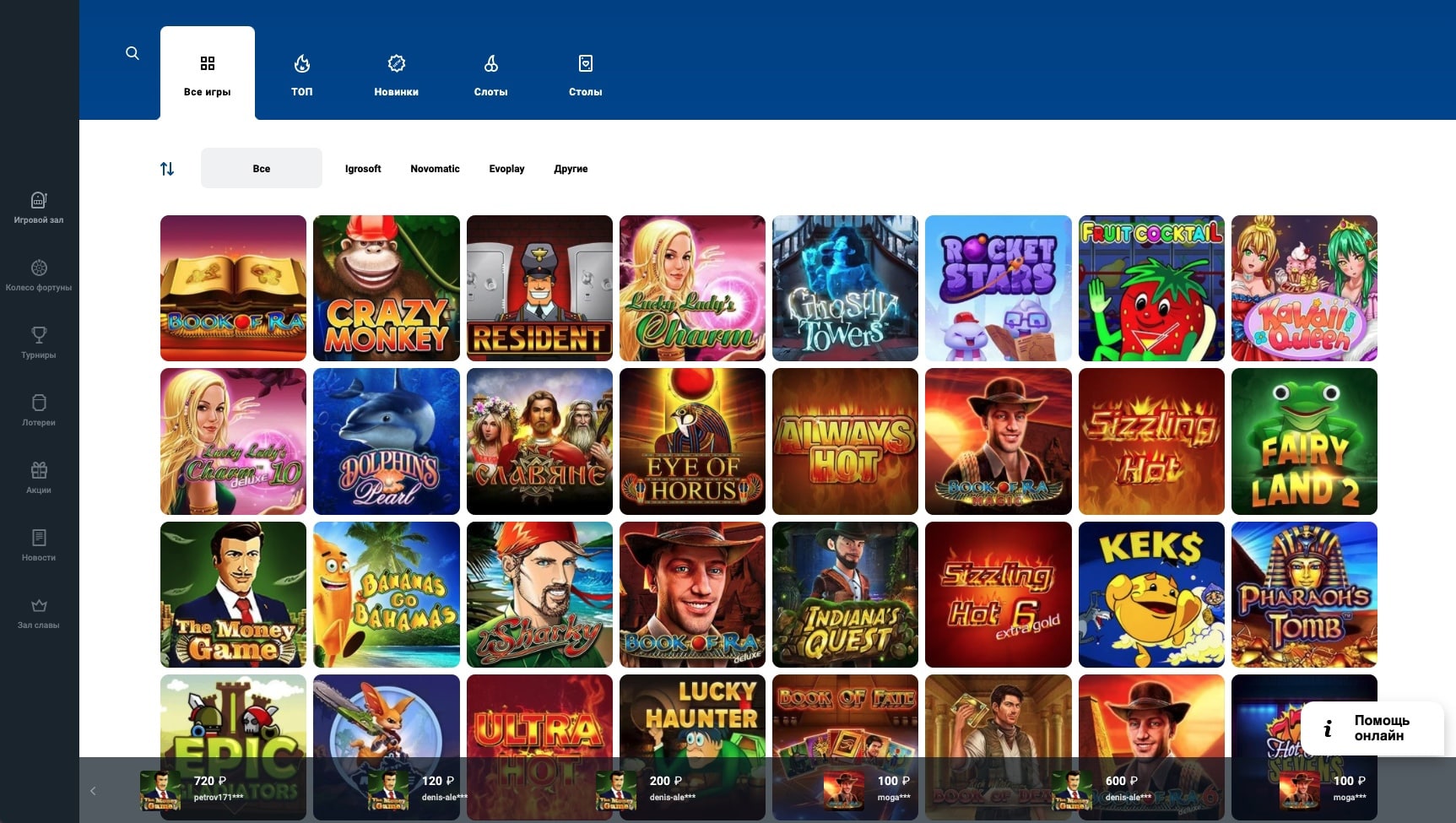Screen dimensions: 1456x823
Task: Switch to the Новинки tab
Action: 396,74
